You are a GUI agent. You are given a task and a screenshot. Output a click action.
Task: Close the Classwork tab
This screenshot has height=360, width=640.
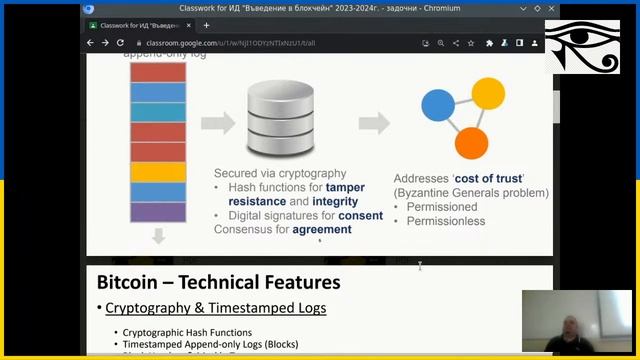(189, 25)
